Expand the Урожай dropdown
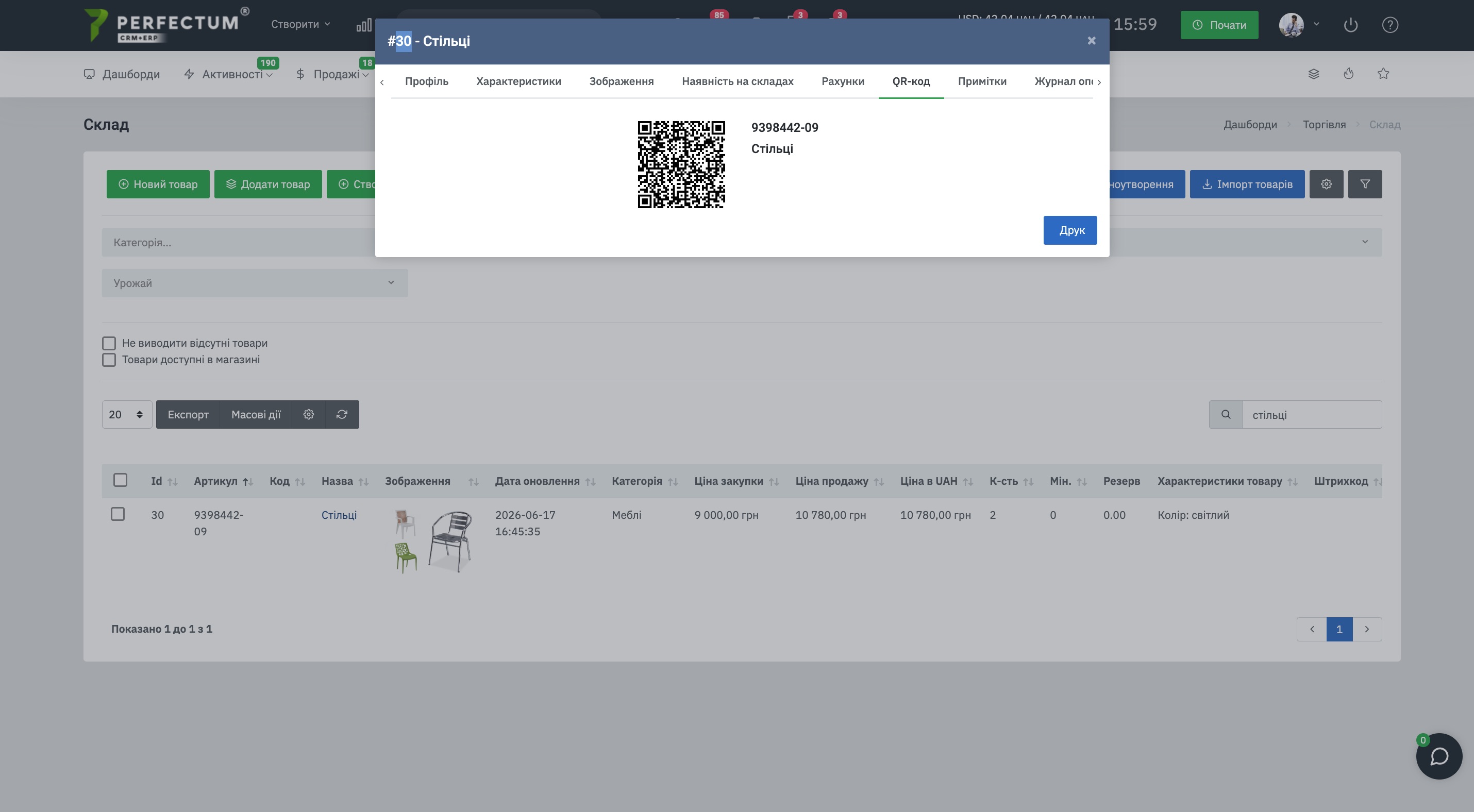 255,283
